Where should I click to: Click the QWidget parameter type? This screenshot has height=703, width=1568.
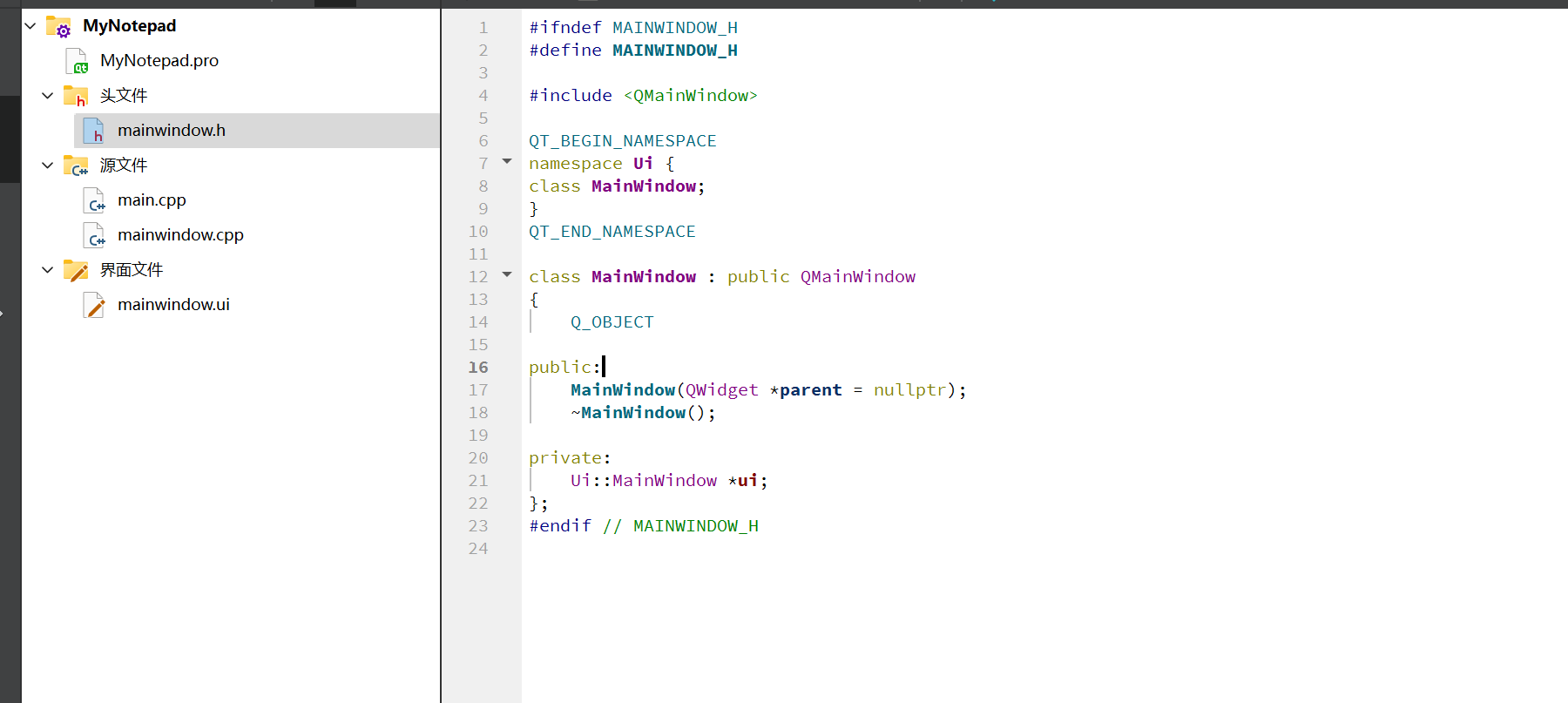click(x=722, y=390)
